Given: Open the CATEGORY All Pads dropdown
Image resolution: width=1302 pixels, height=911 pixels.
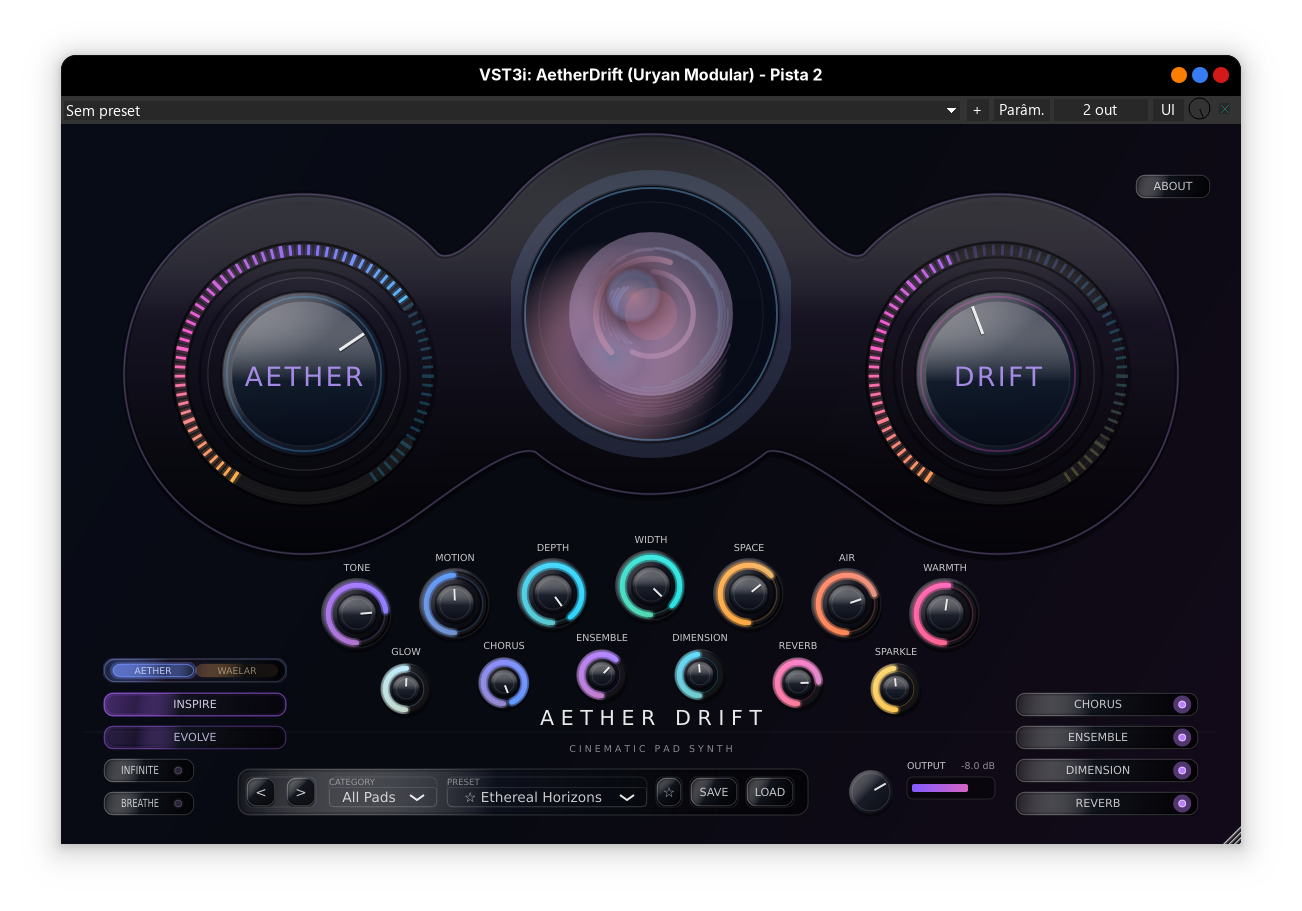Looking at the screenshot, I should click(383, 797).
